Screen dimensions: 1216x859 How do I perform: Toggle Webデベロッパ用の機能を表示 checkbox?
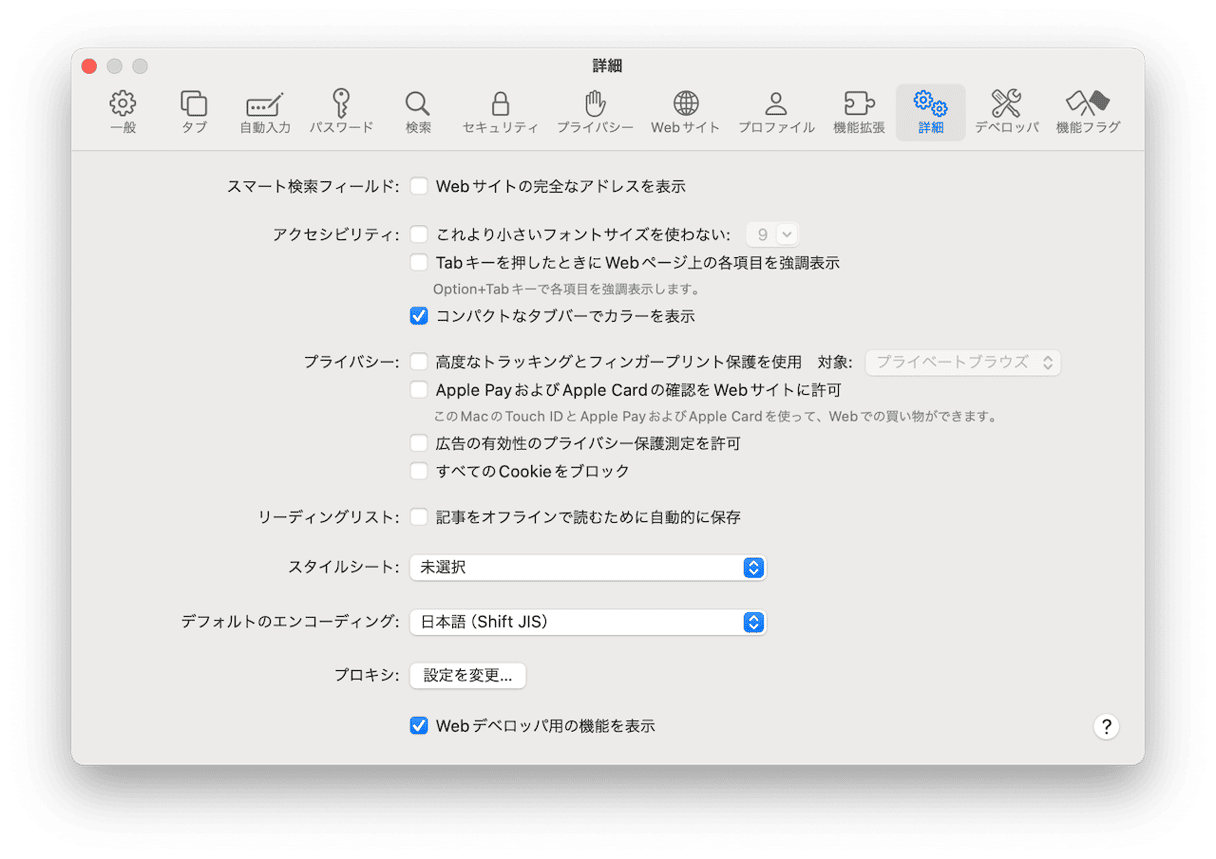pyautogui.click(x=419, y=726)
